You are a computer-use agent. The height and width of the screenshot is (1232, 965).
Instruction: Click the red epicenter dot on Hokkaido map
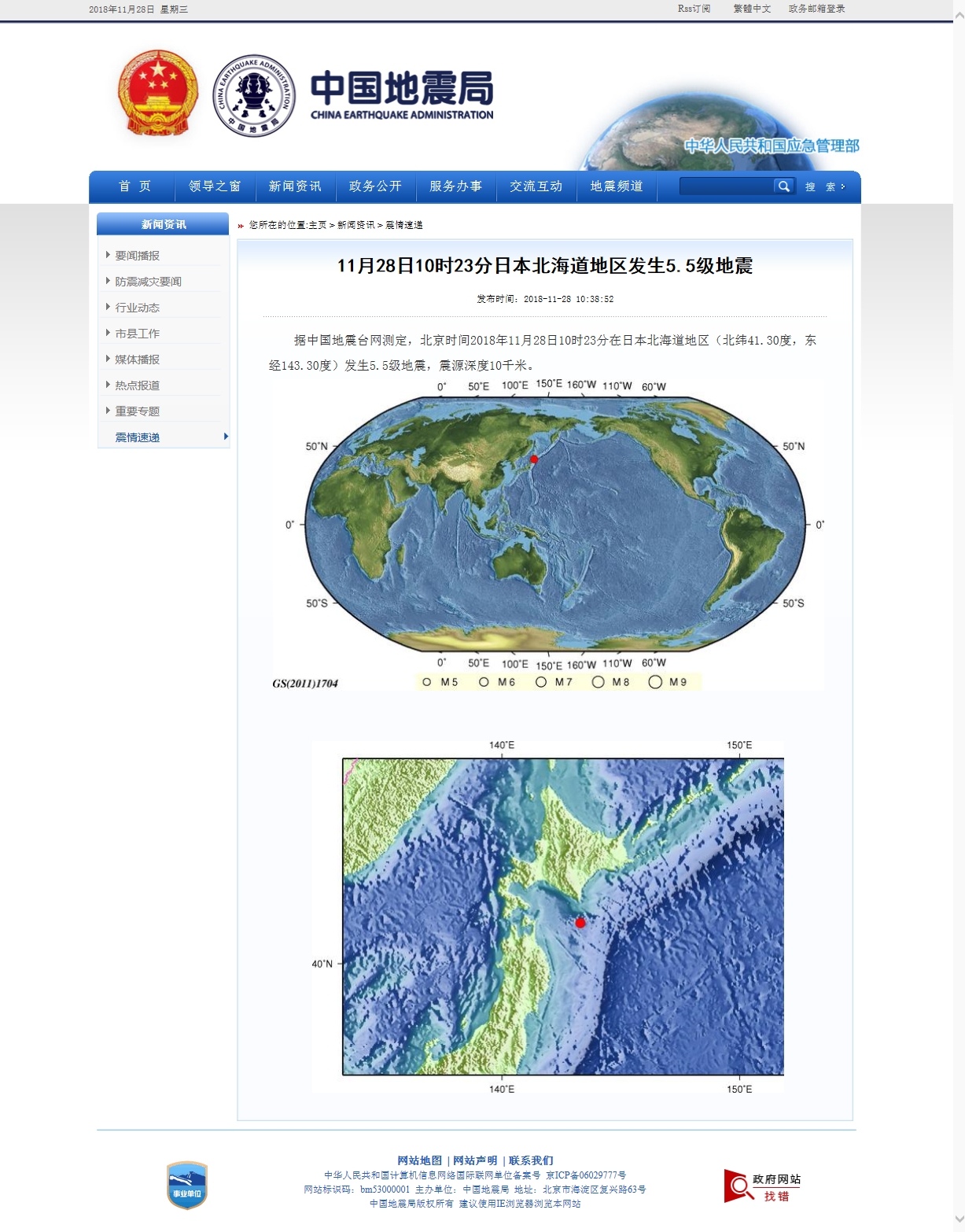(580, 923)
